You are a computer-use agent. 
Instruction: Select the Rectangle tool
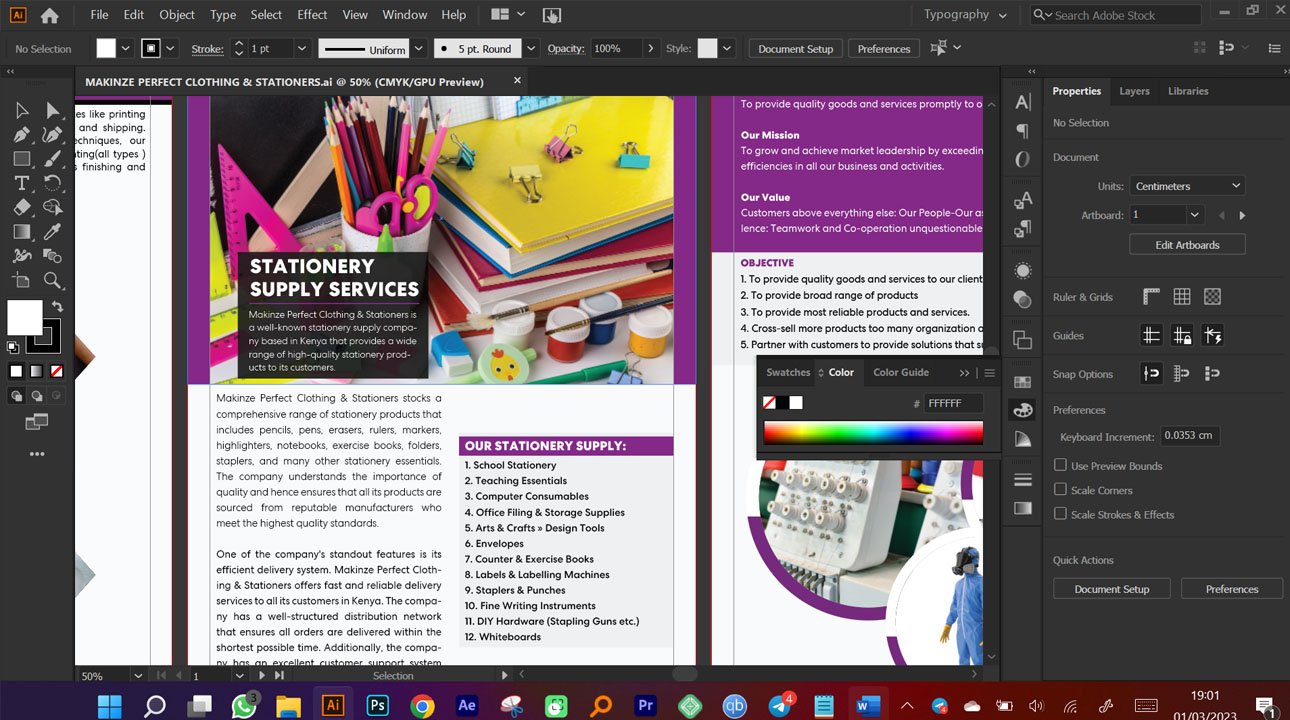[22, 158]
